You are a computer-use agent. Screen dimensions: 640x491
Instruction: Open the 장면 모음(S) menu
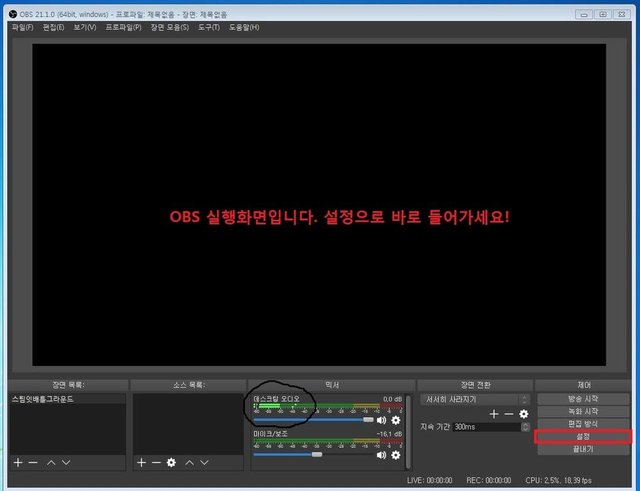(x=170, y=27)
